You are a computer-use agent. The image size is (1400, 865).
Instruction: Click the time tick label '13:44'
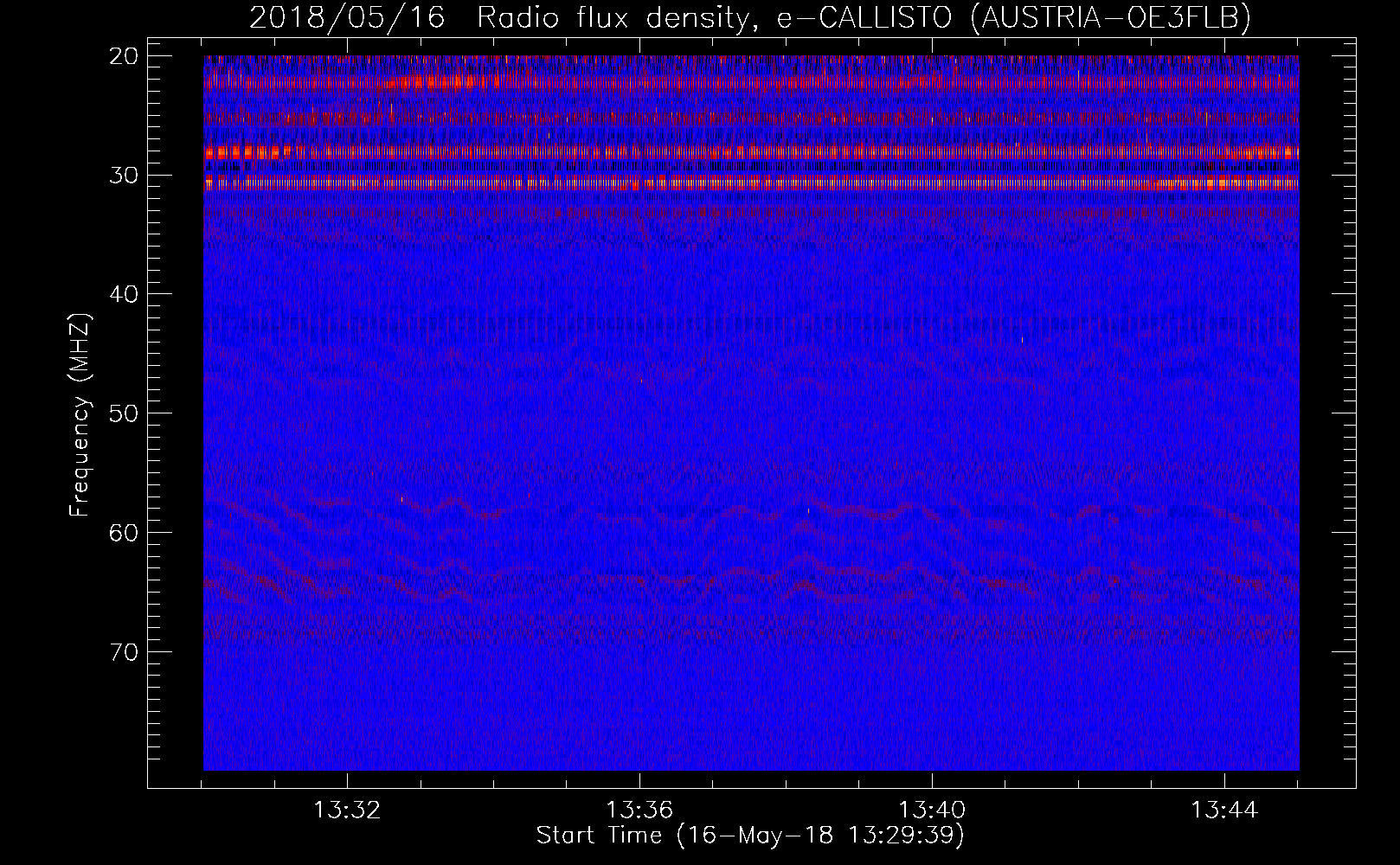[1225, 811]
